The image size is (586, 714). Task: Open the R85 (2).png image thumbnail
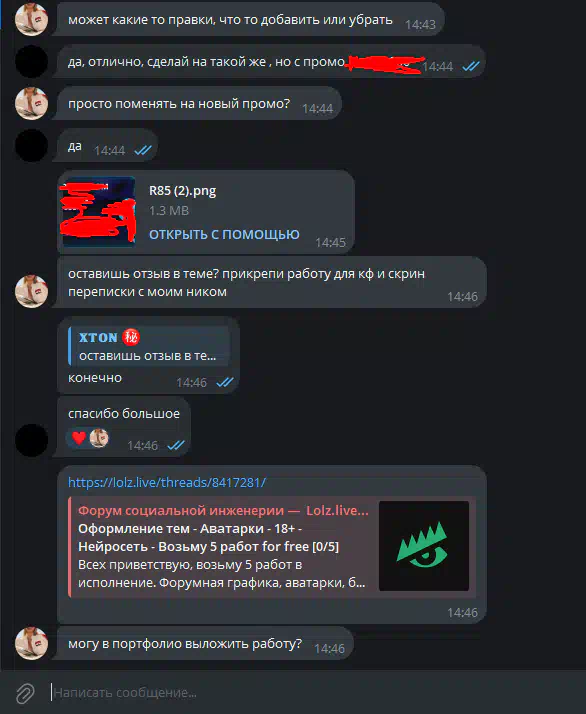tap(99, 212)
